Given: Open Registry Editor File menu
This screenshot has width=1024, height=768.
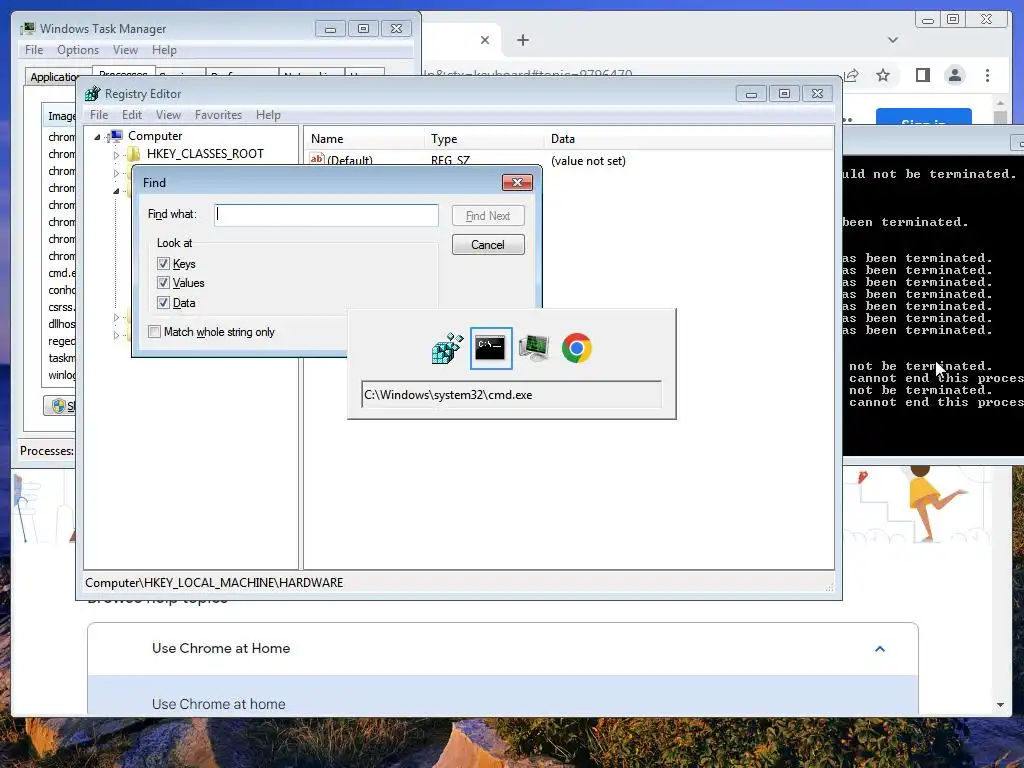Looking at the screenshot, I should 99,115.
